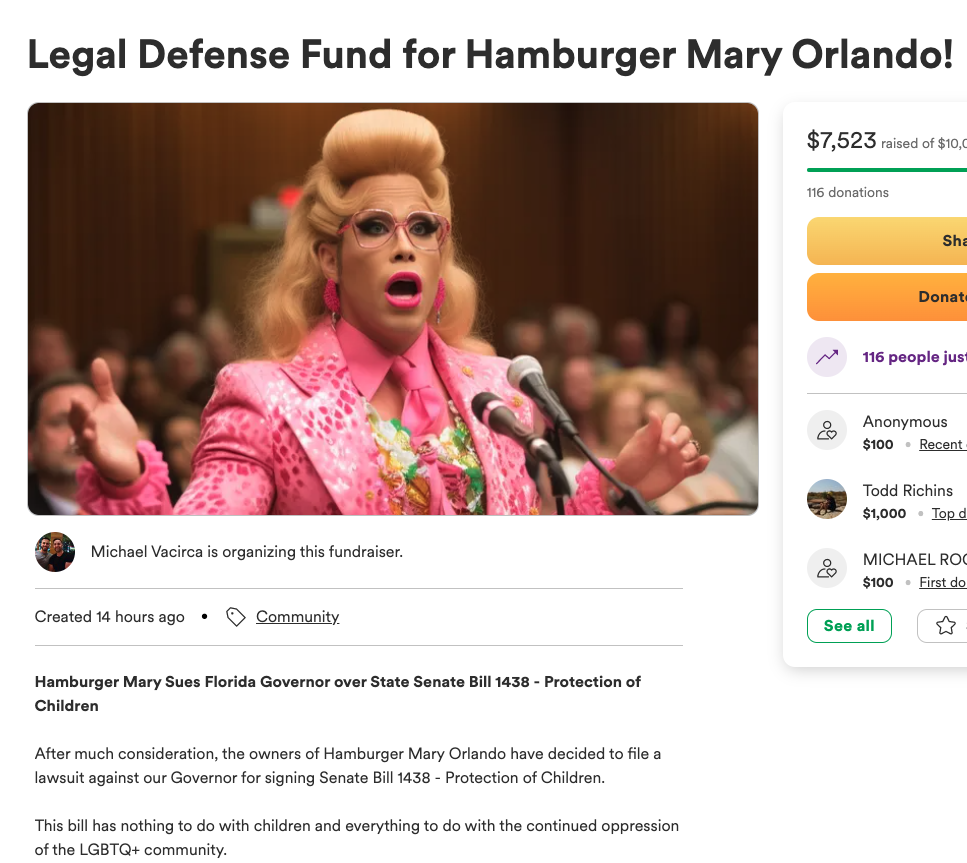Click the 116 people just donated text
The height and width of the screenshot is (863, 967).
915,357
